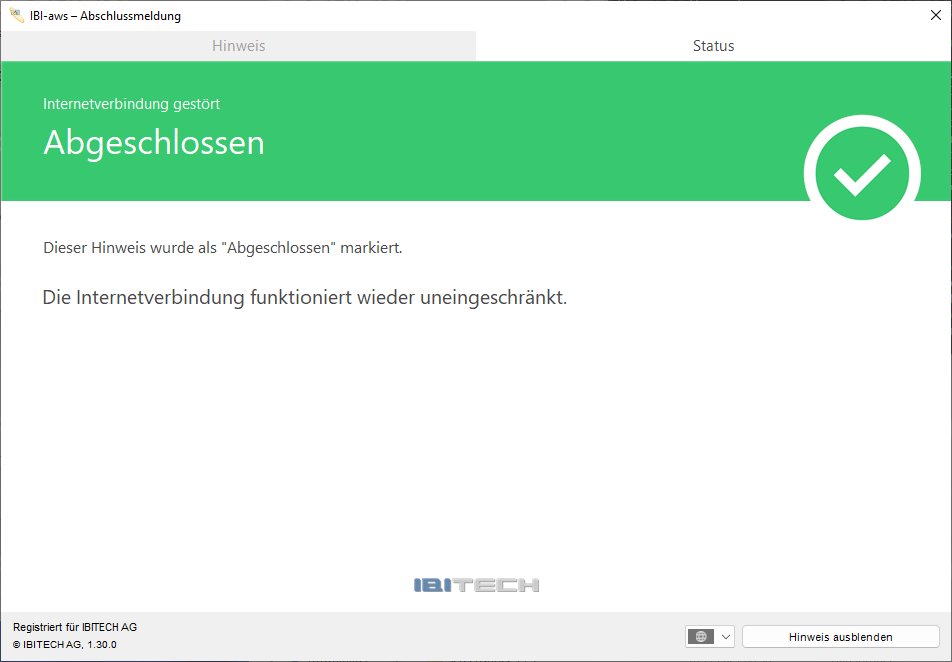952x662 pixels.
Task: Switch to the Status tab
Action: point(713,45)
